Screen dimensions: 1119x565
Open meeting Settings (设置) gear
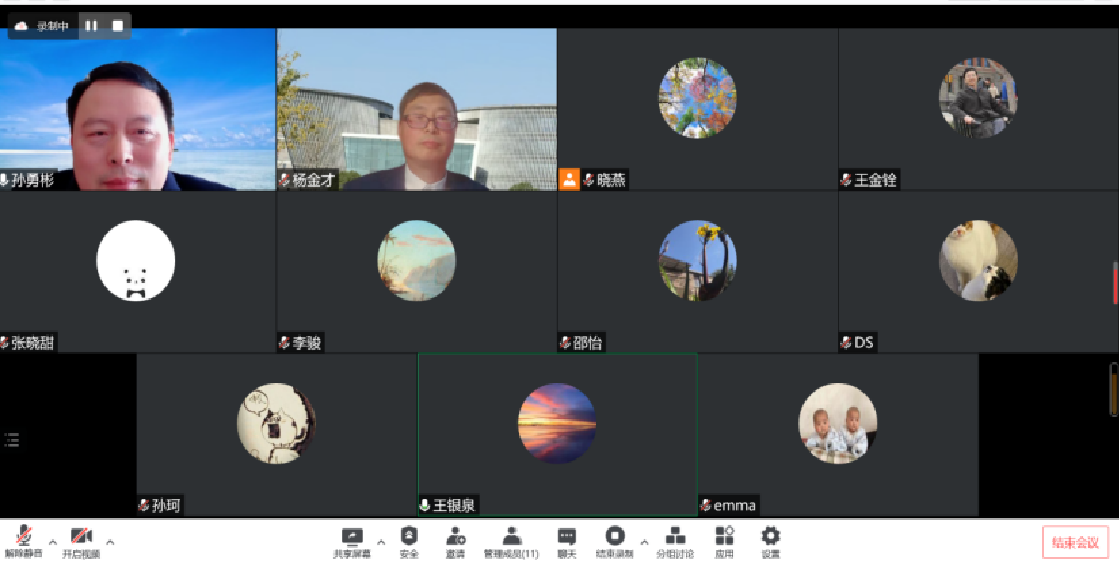tap(770, 541)
